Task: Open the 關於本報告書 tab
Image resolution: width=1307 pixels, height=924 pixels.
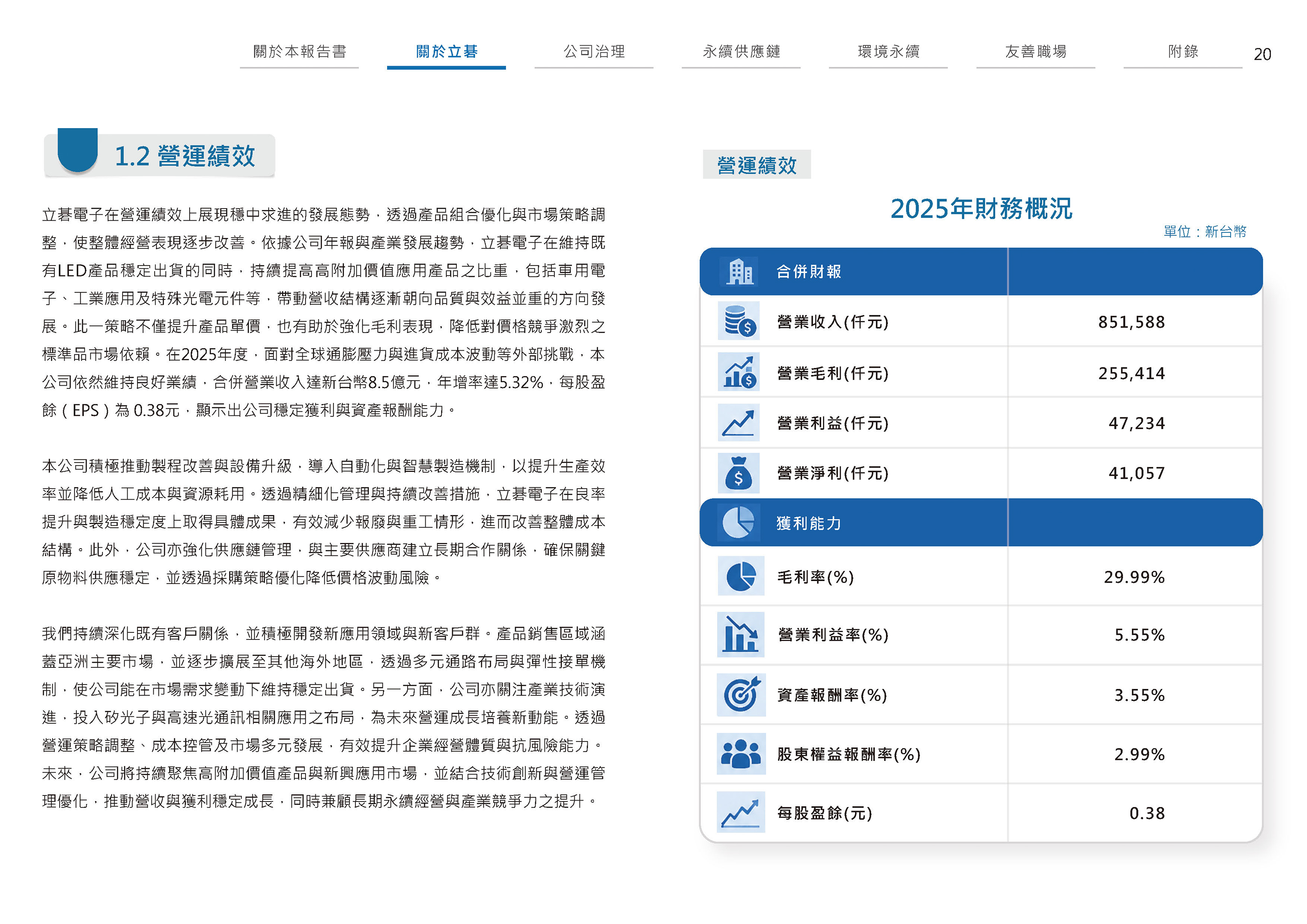Action: (300, 52)
